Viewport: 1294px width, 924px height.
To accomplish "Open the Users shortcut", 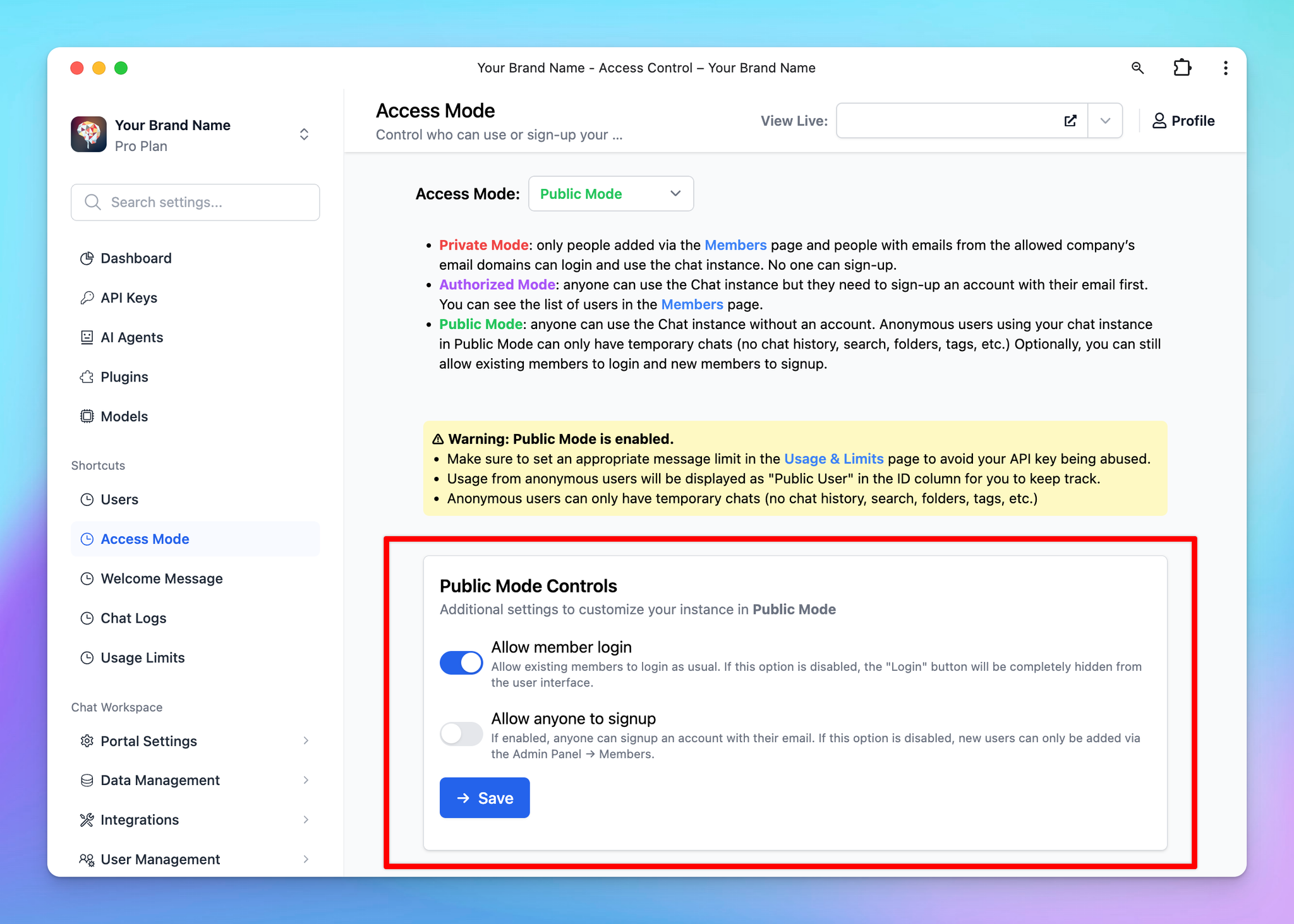I will (195, 500).
